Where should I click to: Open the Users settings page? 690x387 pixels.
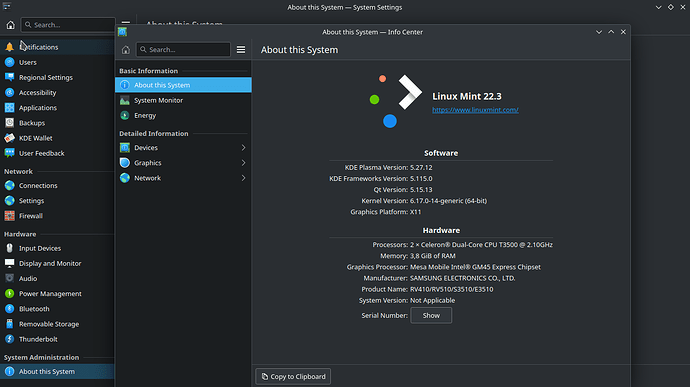click(57, 62)
